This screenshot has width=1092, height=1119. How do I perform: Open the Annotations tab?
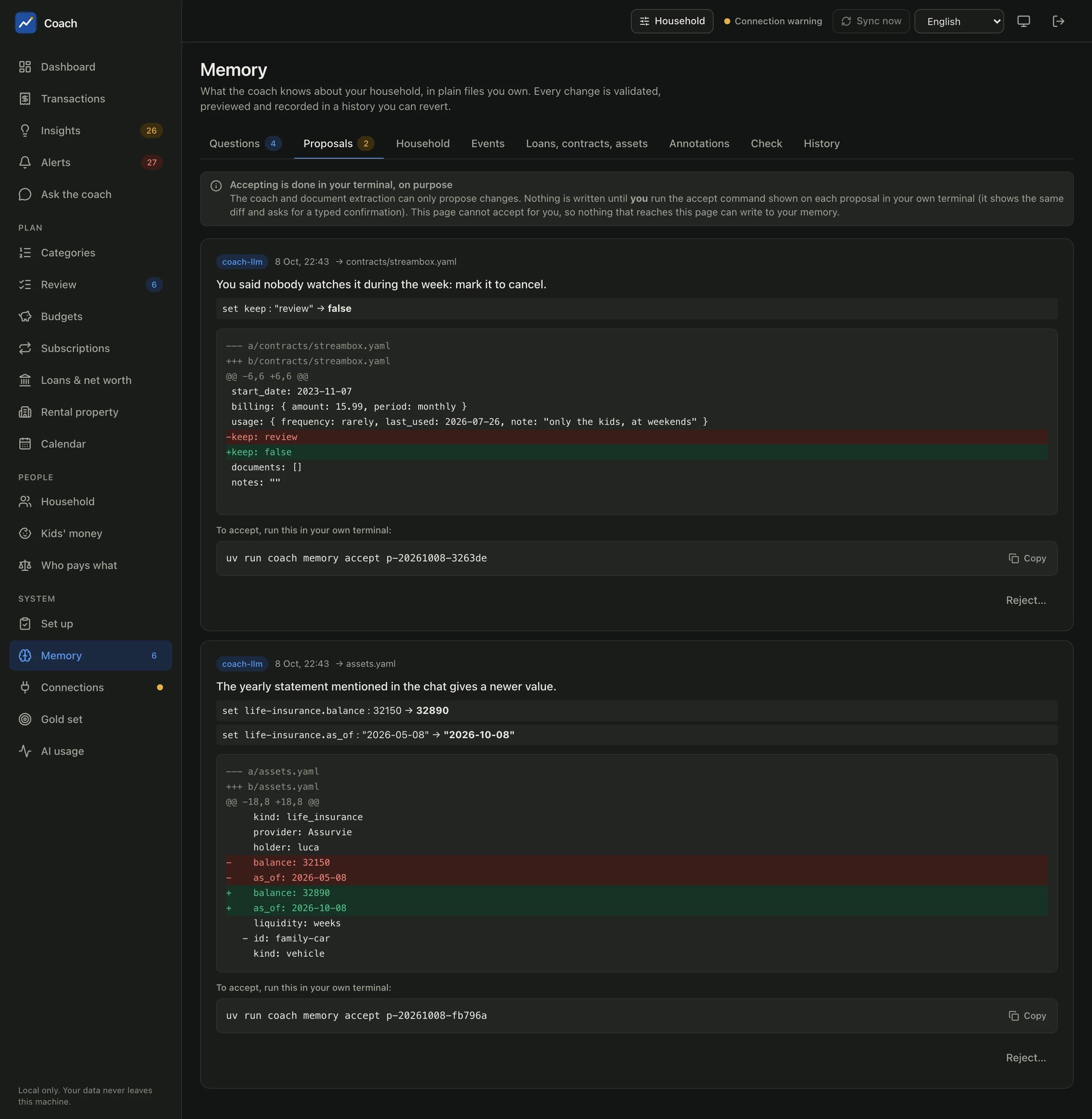[699, 143]
